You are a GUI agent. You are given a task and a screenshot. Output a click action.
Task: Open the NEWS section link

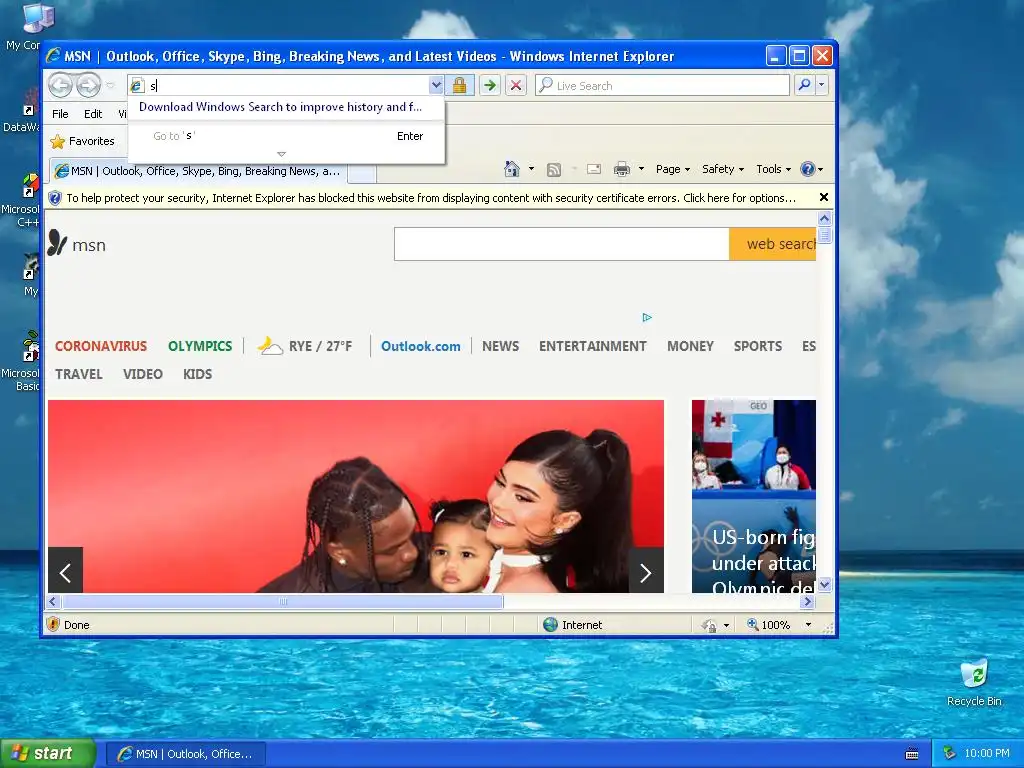click(x=500, y=346)
